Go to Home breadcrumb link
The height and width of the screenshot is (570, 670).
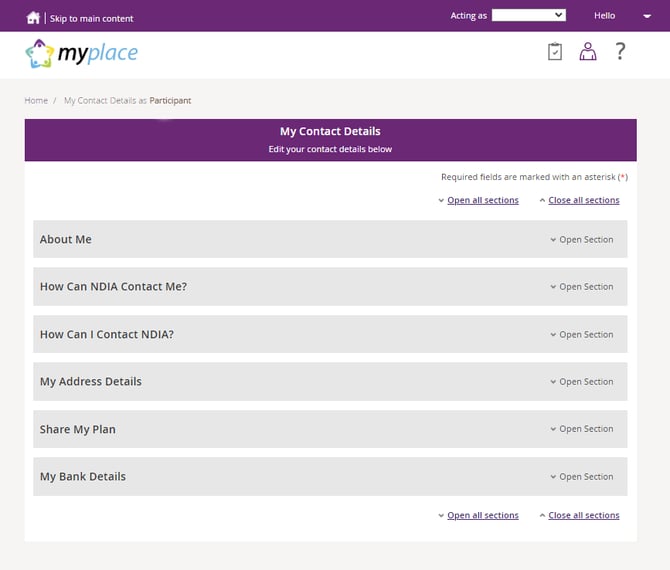click(x=36, y=101)
